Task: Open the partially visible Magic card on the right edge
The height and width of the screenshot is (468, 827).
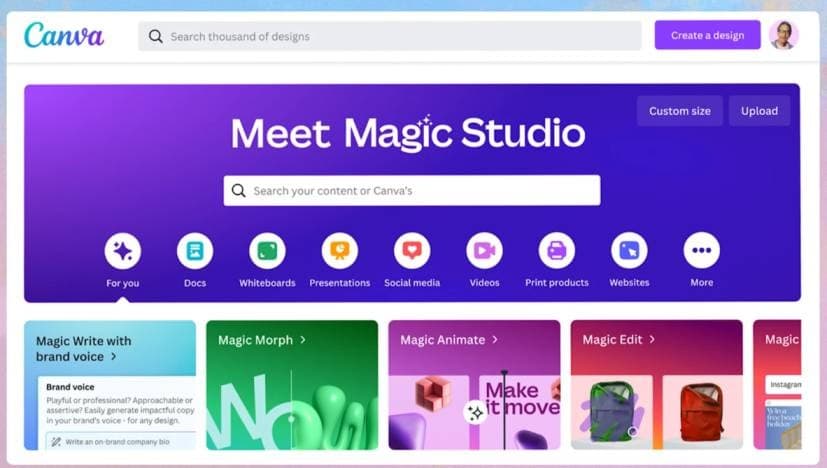Action: coord(777,385)
